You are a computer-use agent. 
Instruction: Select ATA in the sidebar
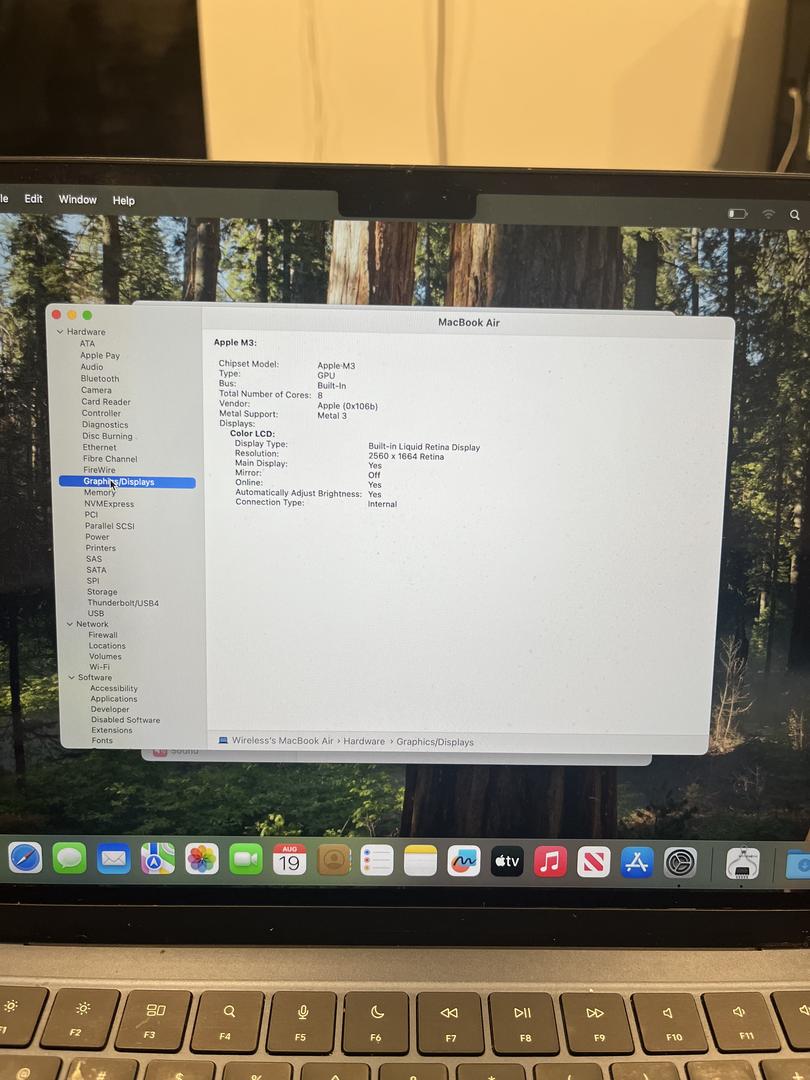(x=87, y=344)
